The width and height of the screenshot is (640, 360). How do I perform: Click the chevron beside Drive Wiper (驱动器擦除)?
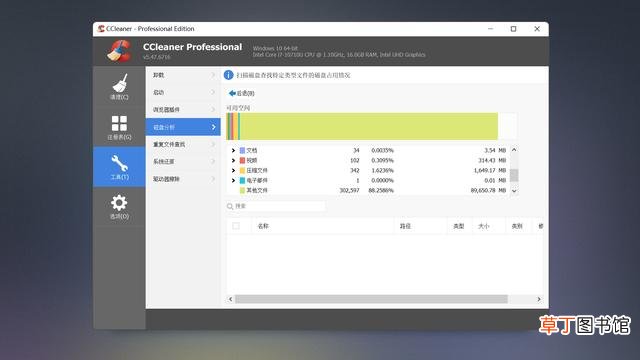point(213,179)
